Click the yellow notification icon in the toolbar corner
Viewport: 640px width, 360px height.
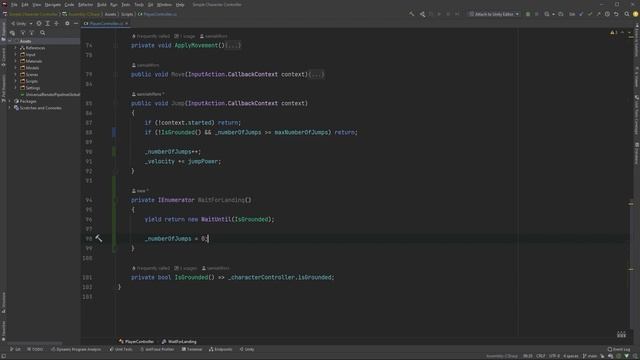pyautogui.click(x=635, y=14)
